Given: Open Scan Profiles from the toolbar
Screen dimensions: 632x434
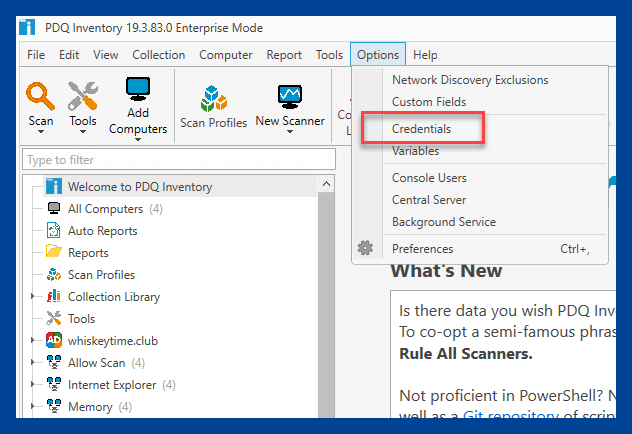Looking at the screenshot, I should click(x=213, y=107).
